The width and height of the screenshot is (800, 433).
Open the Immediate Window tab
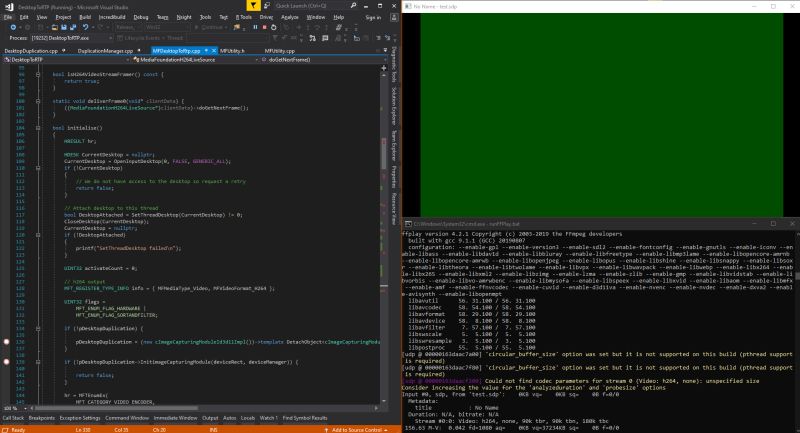pyautogui.click(x=176, y=418)
